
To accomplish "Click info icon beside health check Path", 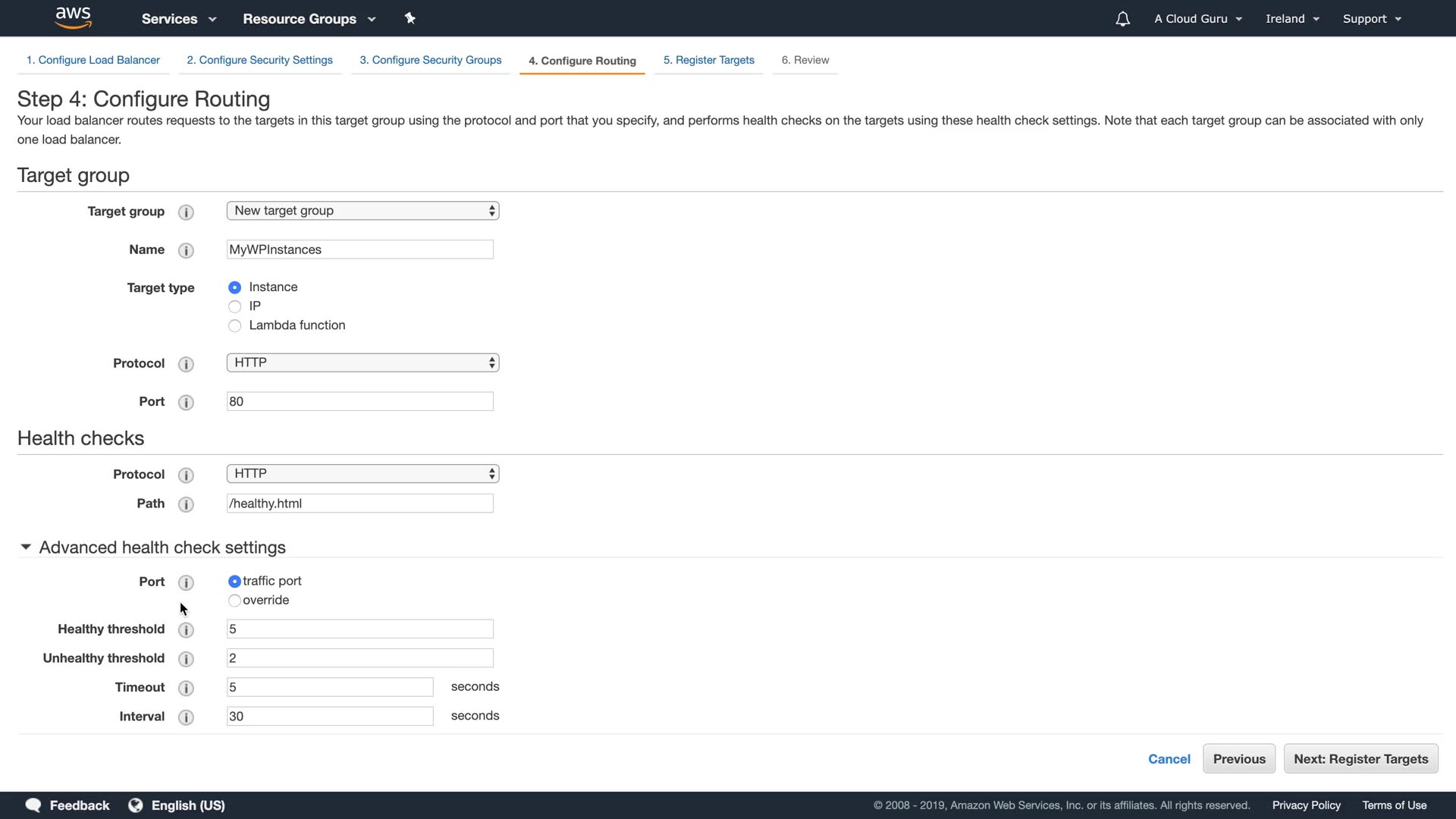I will (186, 504).
